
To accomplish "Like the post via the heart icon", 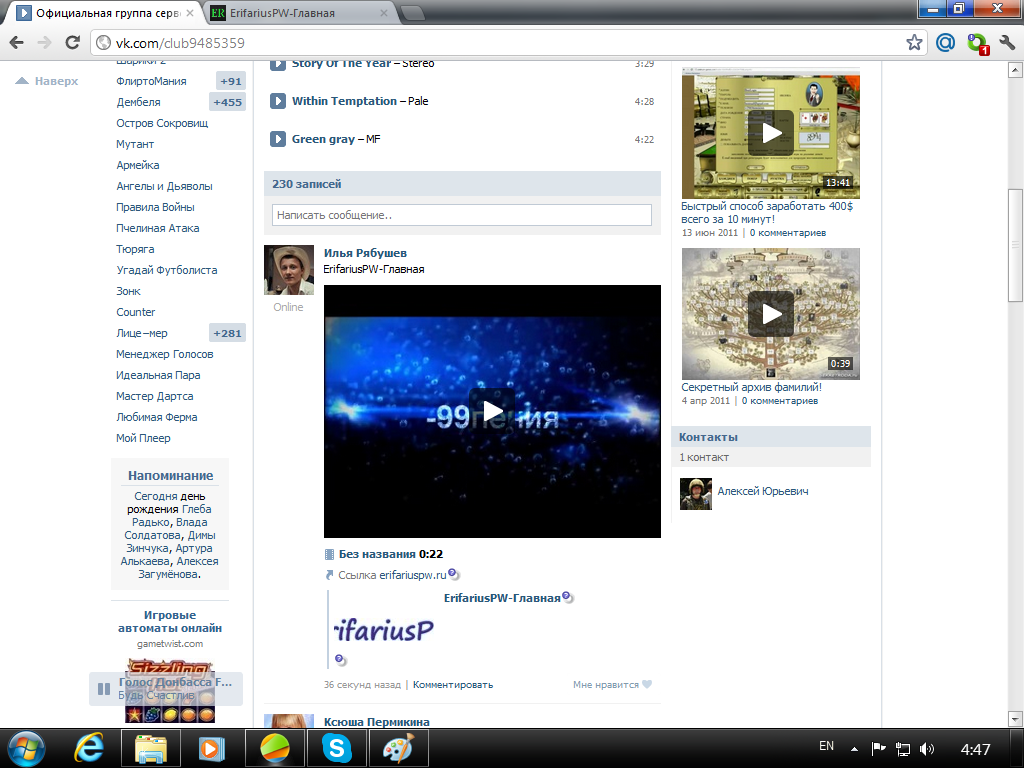I will 647,684.
